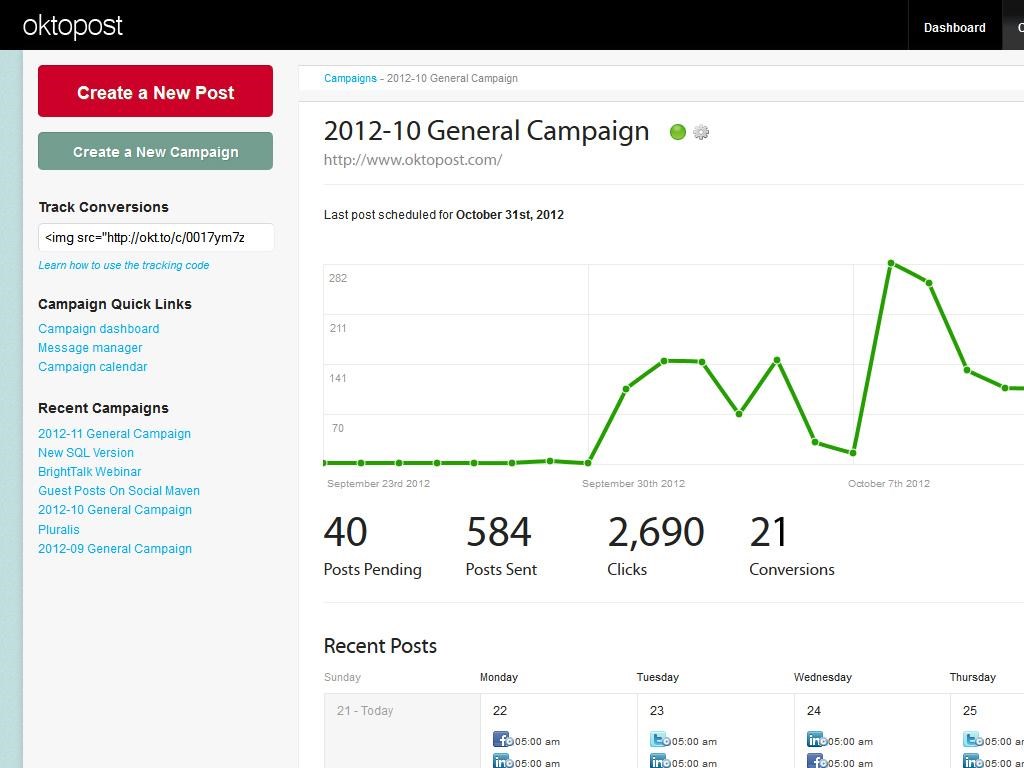
Task: Open Tuesday 23 Twitter post icon
Action: pyautogui.click(x=660, y=739)
